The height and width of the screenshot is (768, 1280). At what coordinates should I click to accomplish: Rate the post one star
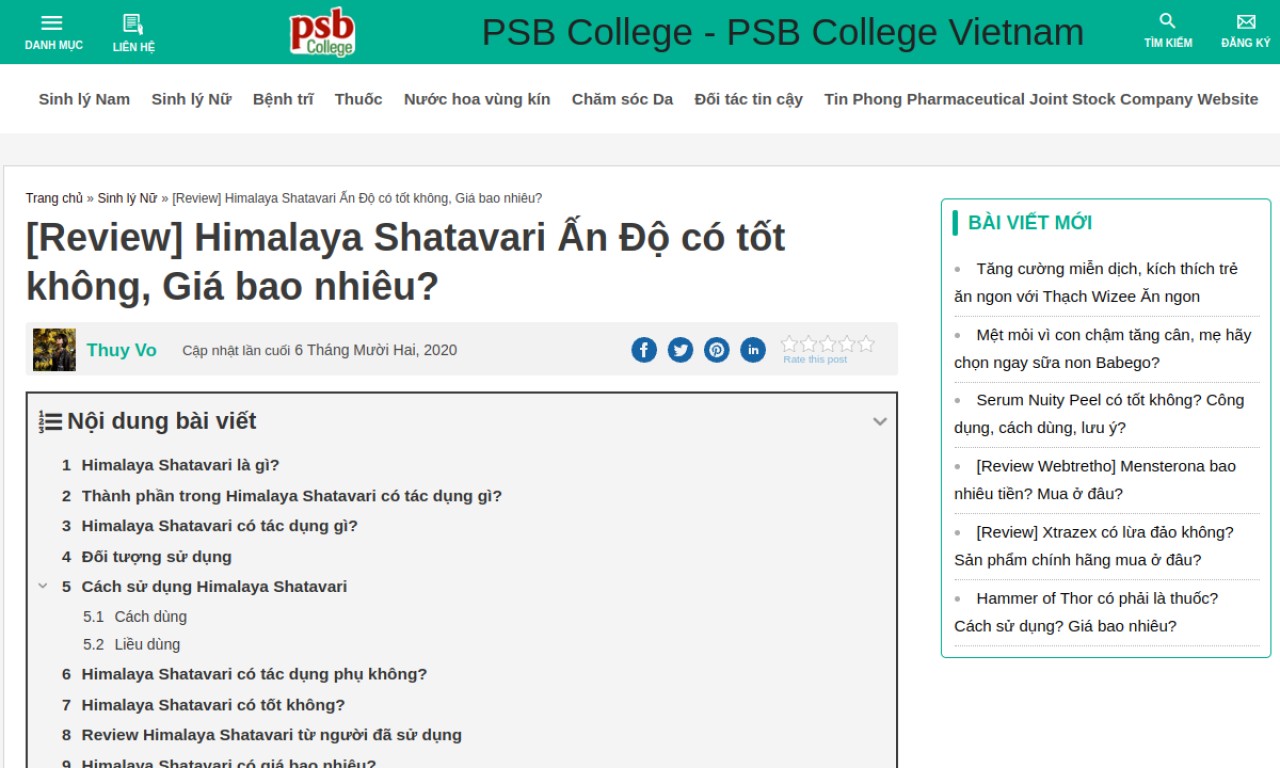(790, 344)
